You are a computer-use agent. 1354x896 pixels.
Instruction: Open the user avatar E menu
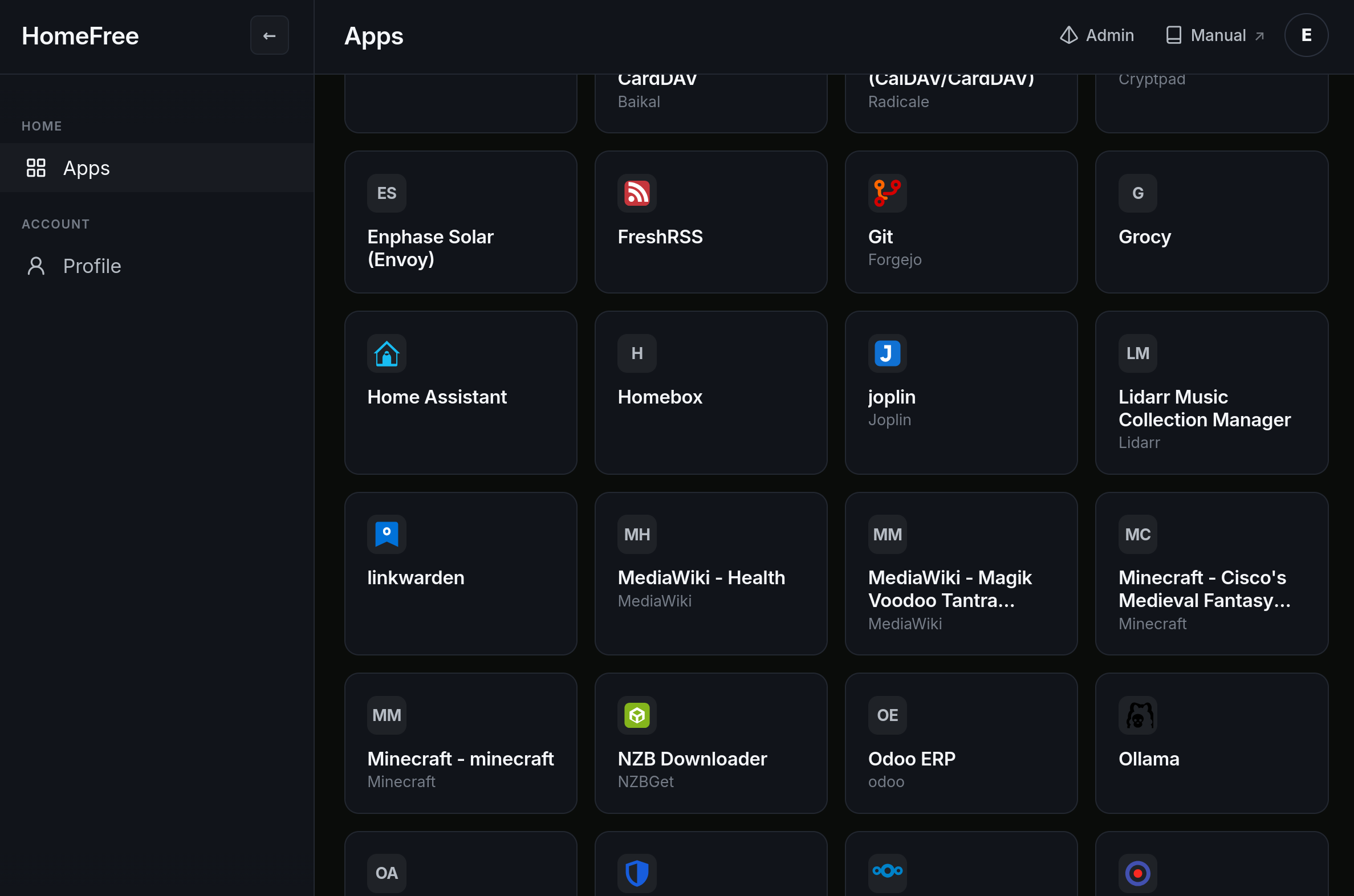tap(1306, 35)
